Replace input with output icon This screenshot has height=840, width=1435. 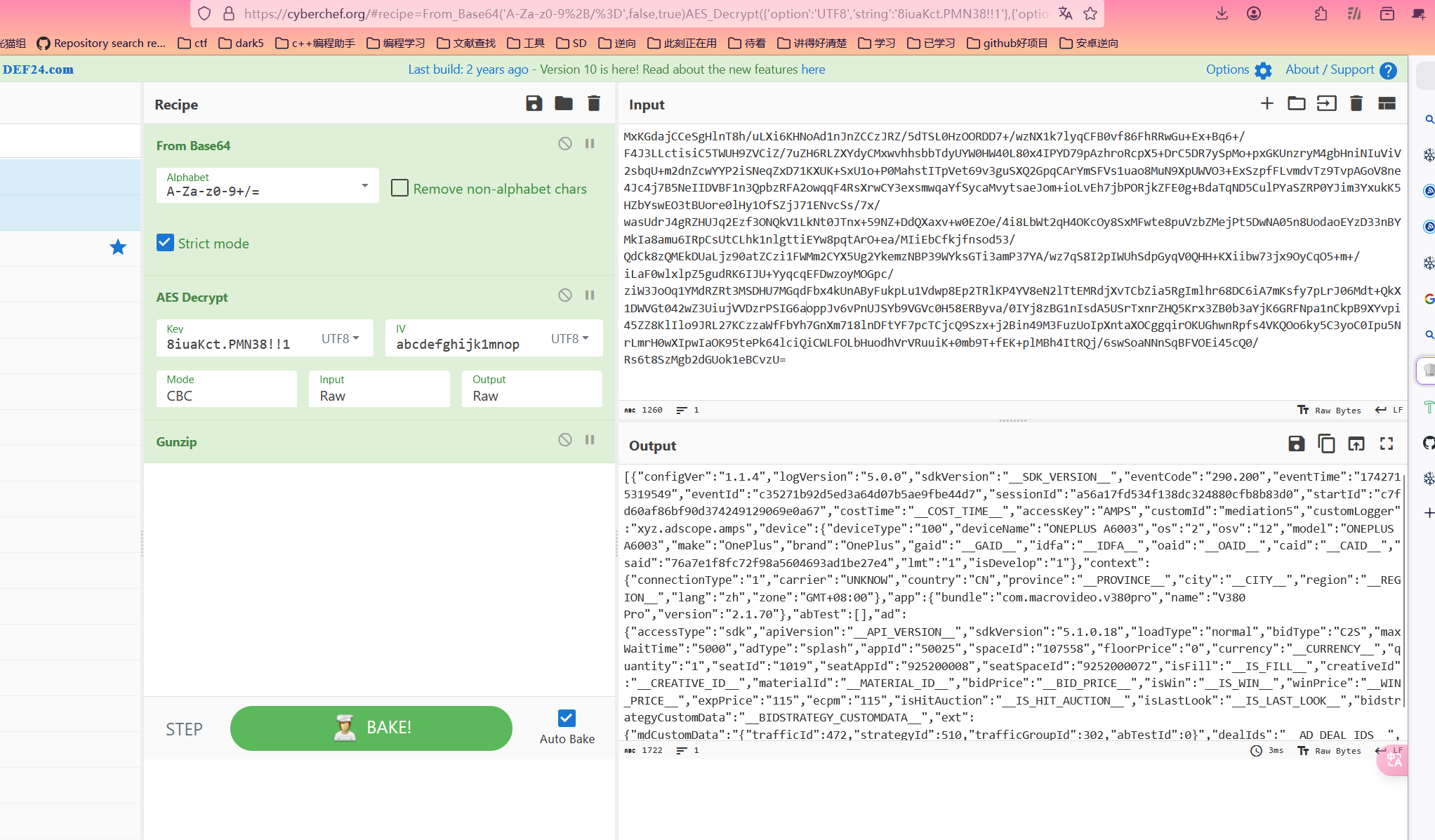click(1356, 444)
